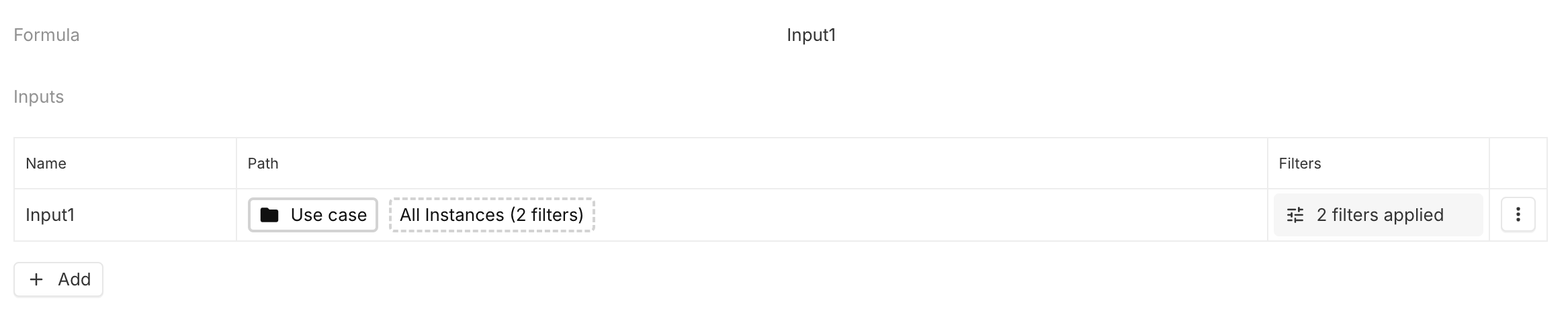
Task: Click the Formula section label
Action: (46, 35)
